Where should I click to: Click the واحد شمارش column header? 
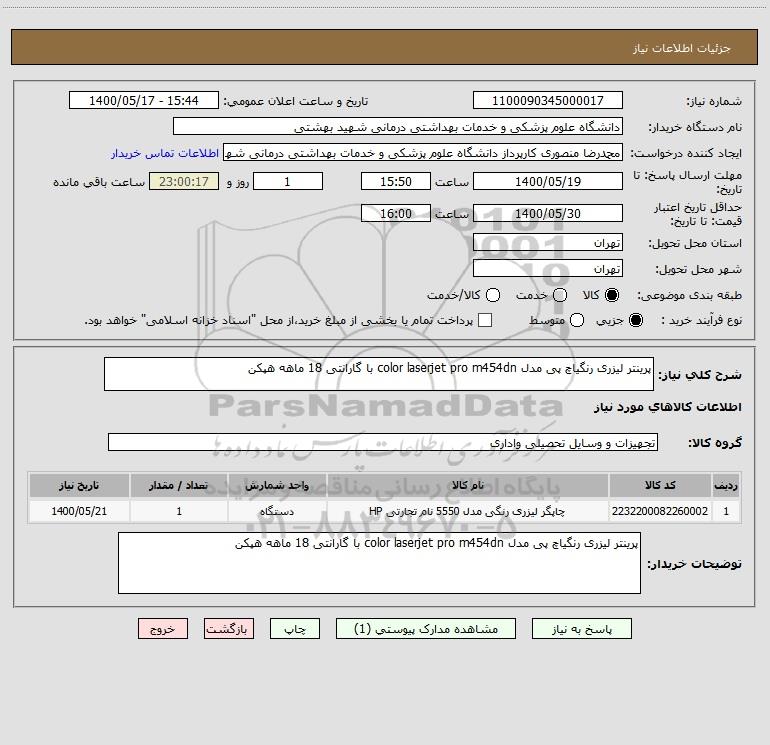click(x=277, y=485)
